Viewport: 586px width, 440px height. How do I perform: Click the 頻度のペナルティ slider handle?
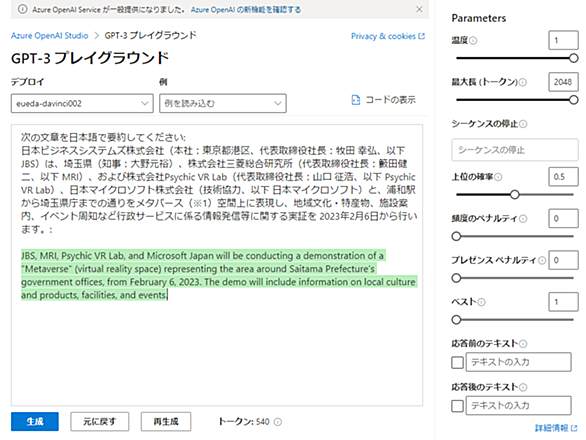coord(456,236)
